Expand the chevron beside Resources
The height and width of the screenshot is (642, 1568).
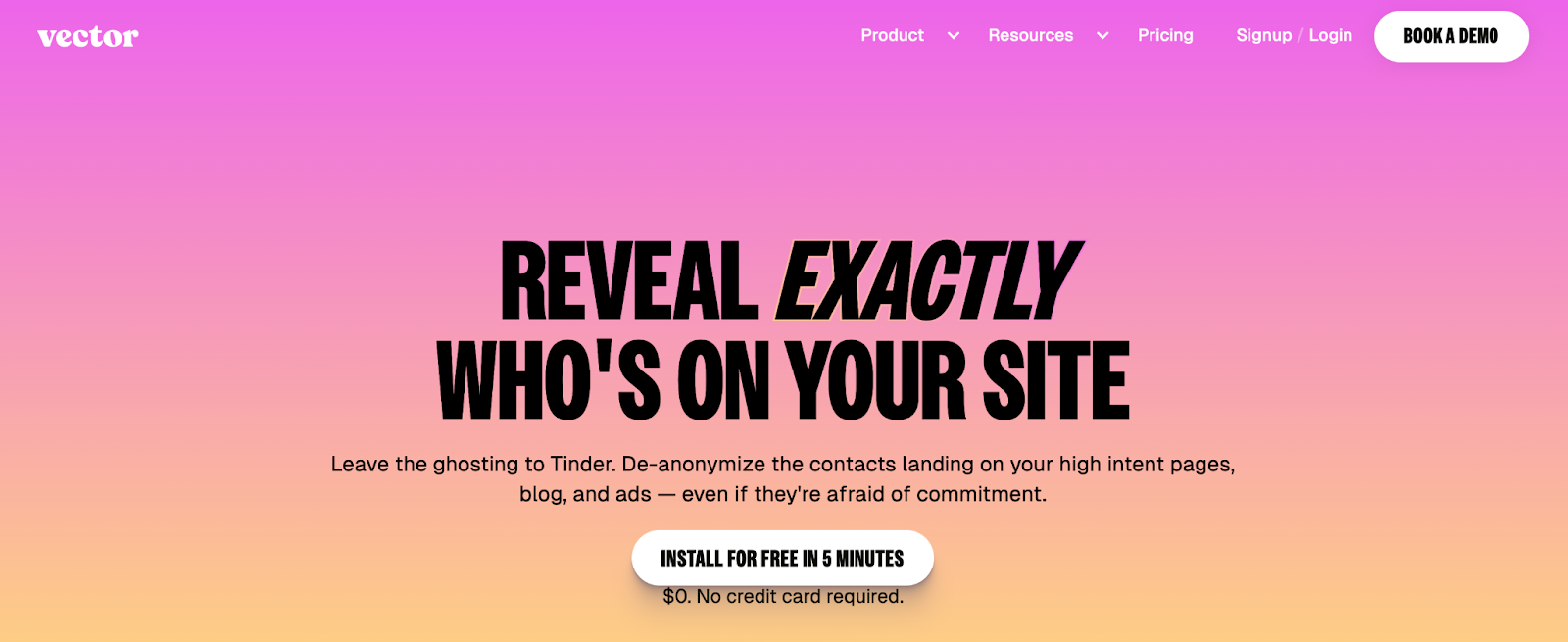(x=1102, y=36)
